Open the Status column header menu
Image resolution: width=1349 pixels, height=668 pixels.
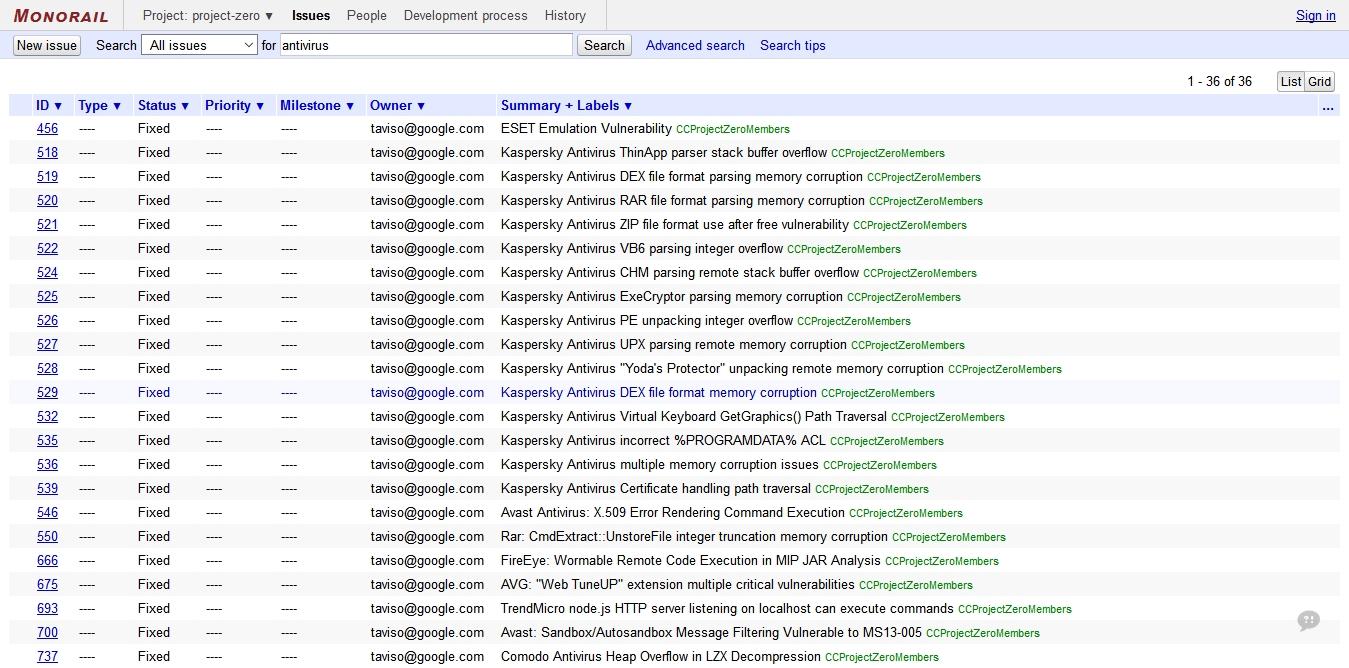coord(164,106)
